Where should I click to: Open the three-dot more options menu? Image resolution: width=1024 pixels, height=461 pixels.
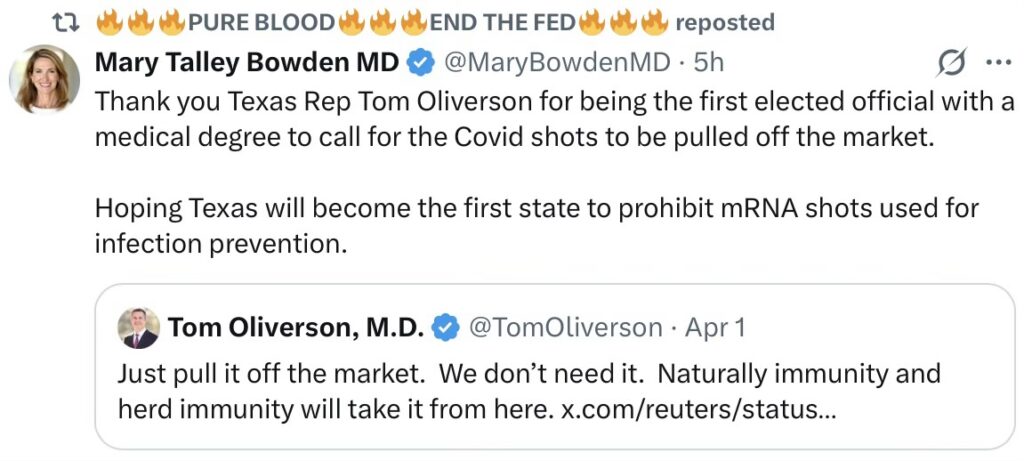coord(998,62)
